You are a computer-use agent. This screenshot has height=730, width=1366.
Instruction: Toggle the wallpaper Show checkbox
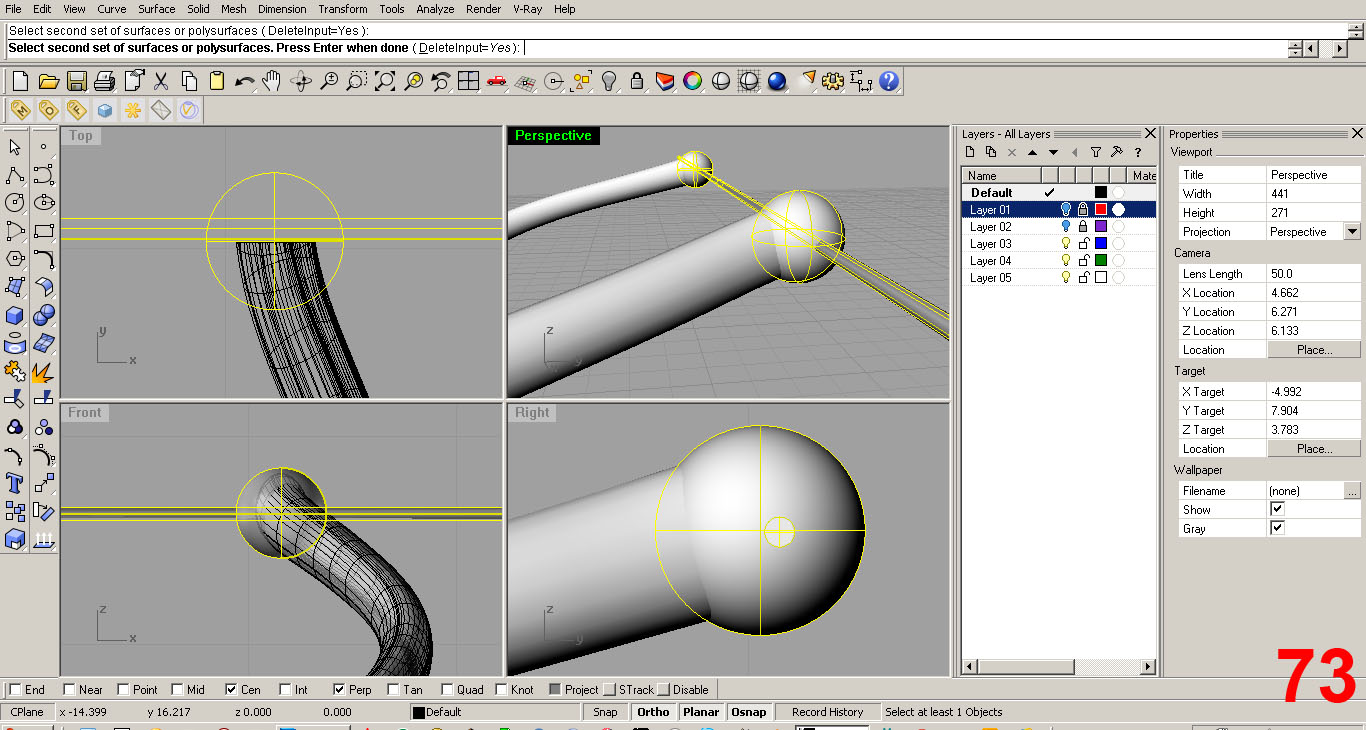point(1277,509)
